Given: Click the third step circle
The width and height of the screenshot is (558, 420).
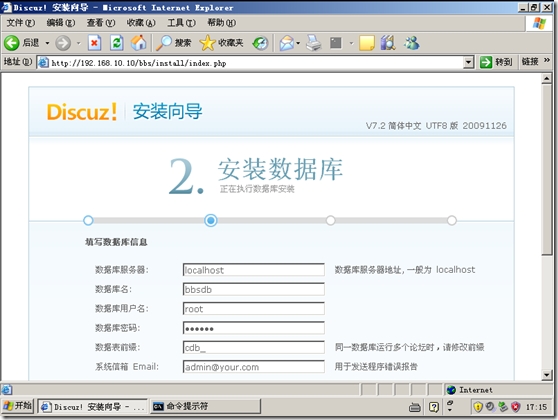Looking at the screenshot, I should coord(331,221).
